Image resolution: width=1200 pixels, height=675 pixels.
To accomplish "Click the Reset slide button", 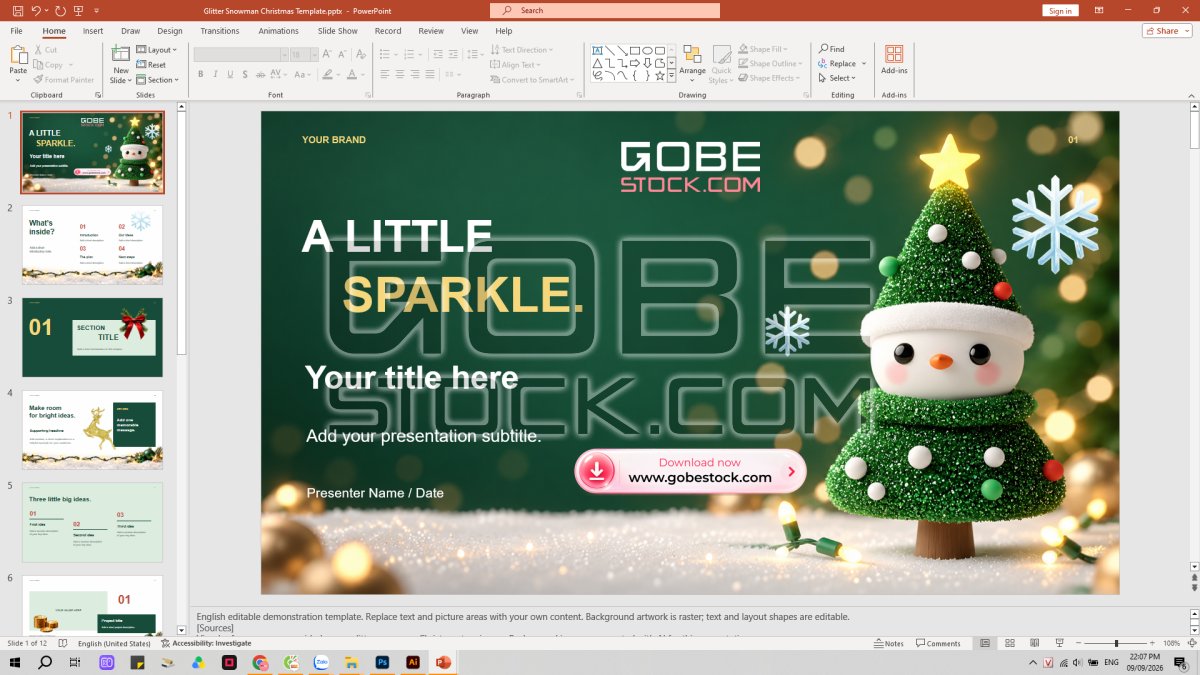I will [x=151, y=65].
